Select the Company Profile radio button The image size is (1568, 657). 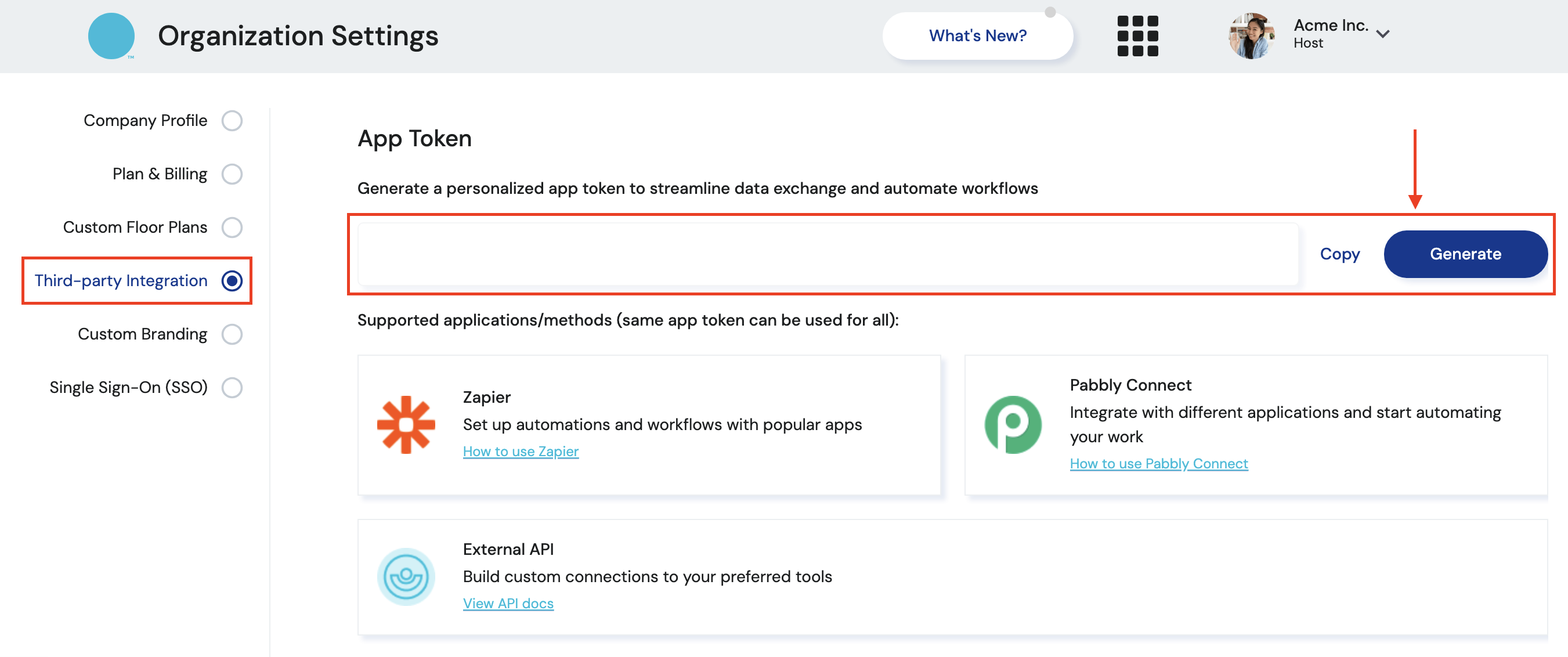232,121
